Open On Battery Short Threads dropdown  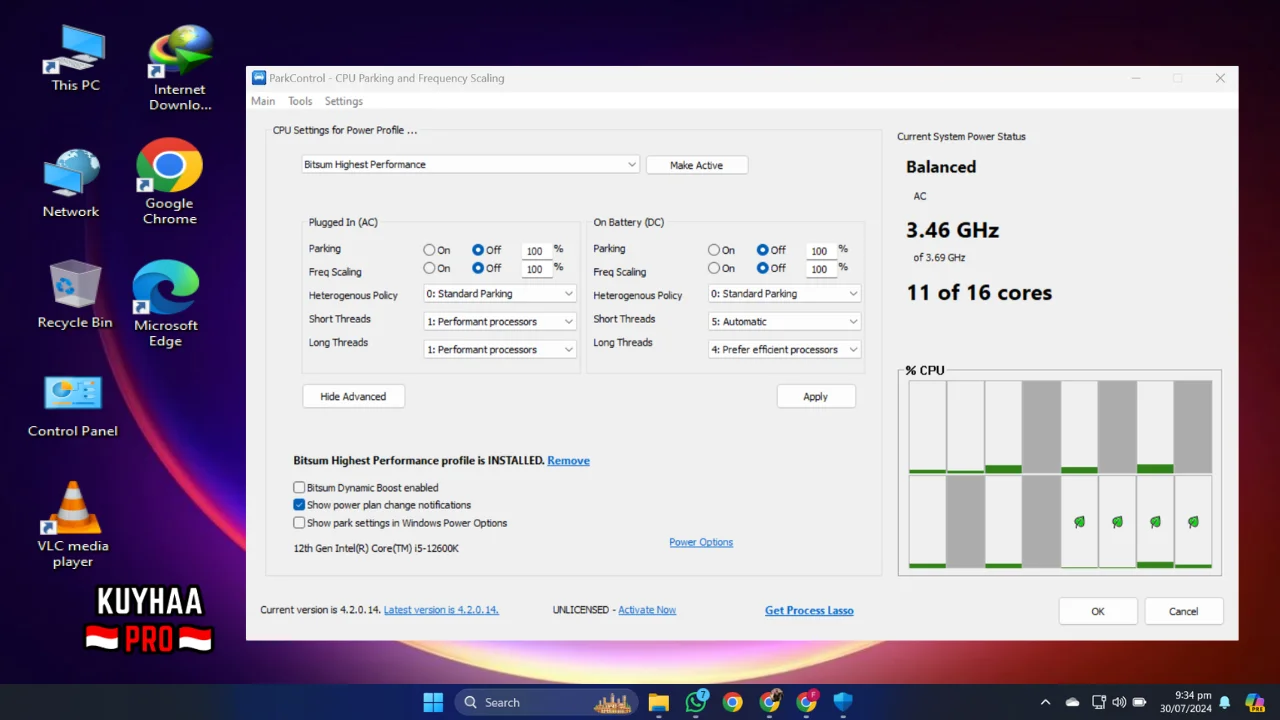(785, 322)
